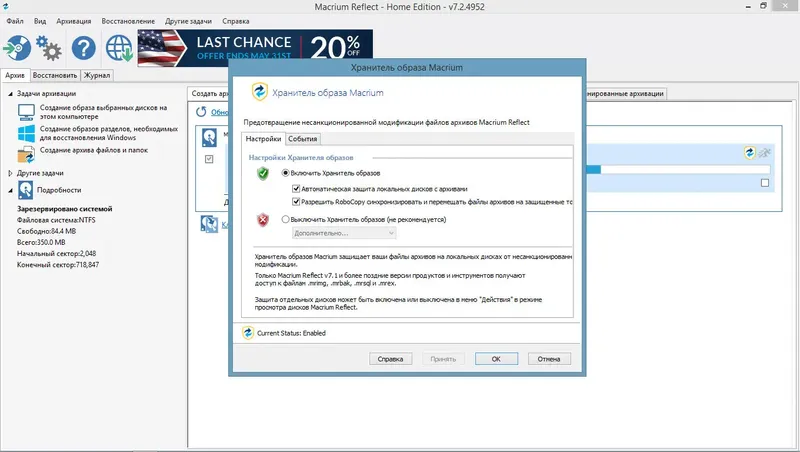800x452 pixels.
Task: Collapse the Подробности section
Action: click(10, 190)
